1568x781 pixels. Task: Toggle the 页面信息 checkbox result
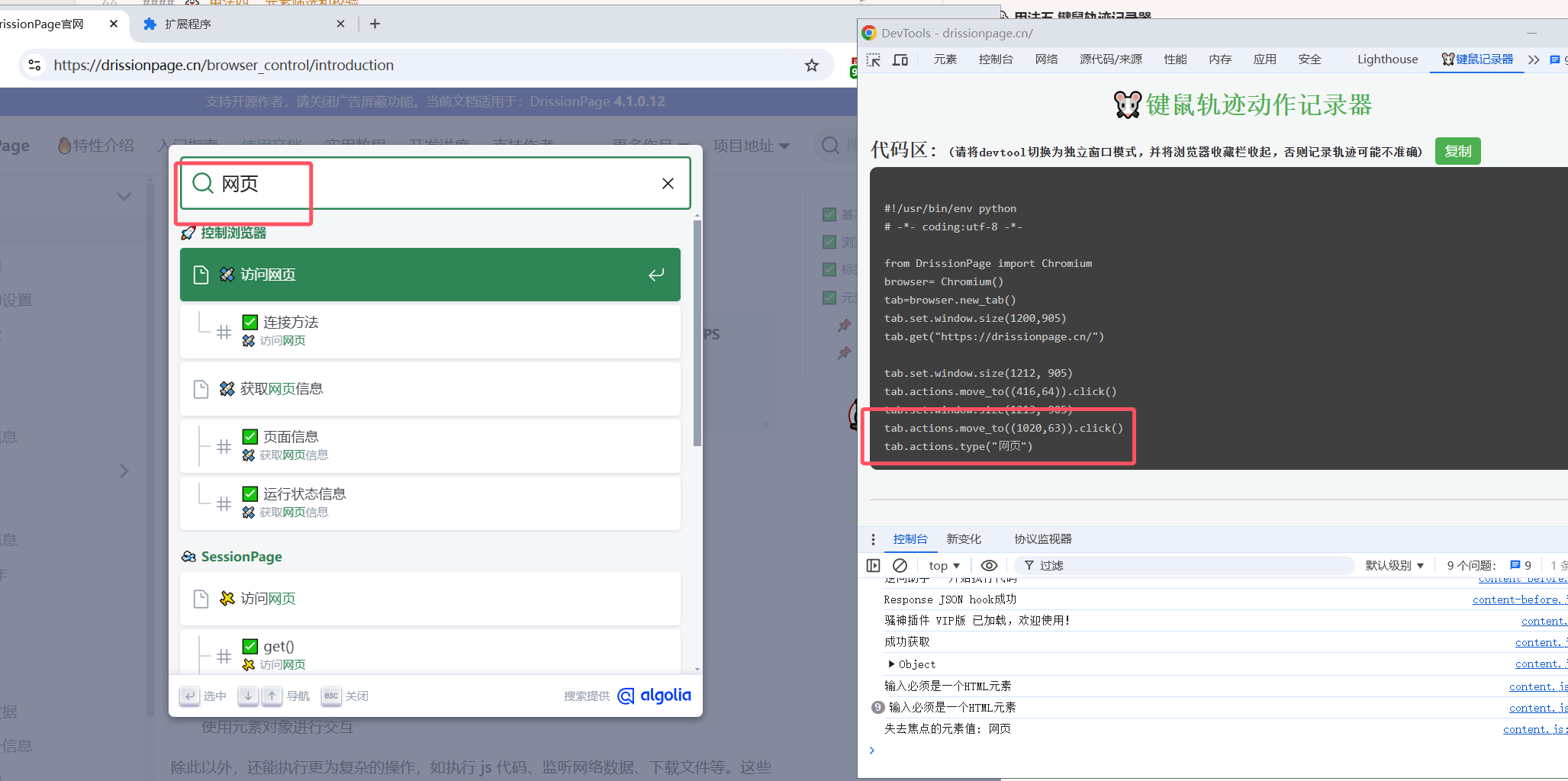[x=250, y=436]
